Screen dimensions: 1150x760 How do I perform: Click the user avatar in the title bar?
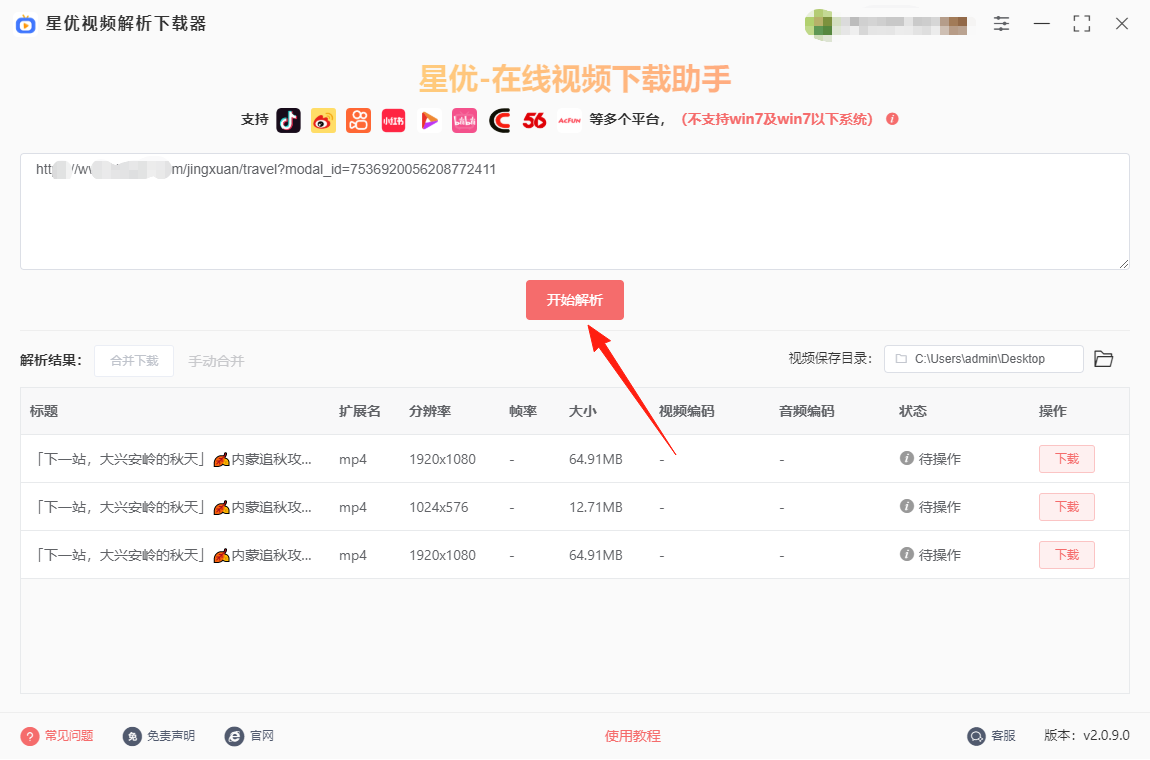[x=818, y=24]
